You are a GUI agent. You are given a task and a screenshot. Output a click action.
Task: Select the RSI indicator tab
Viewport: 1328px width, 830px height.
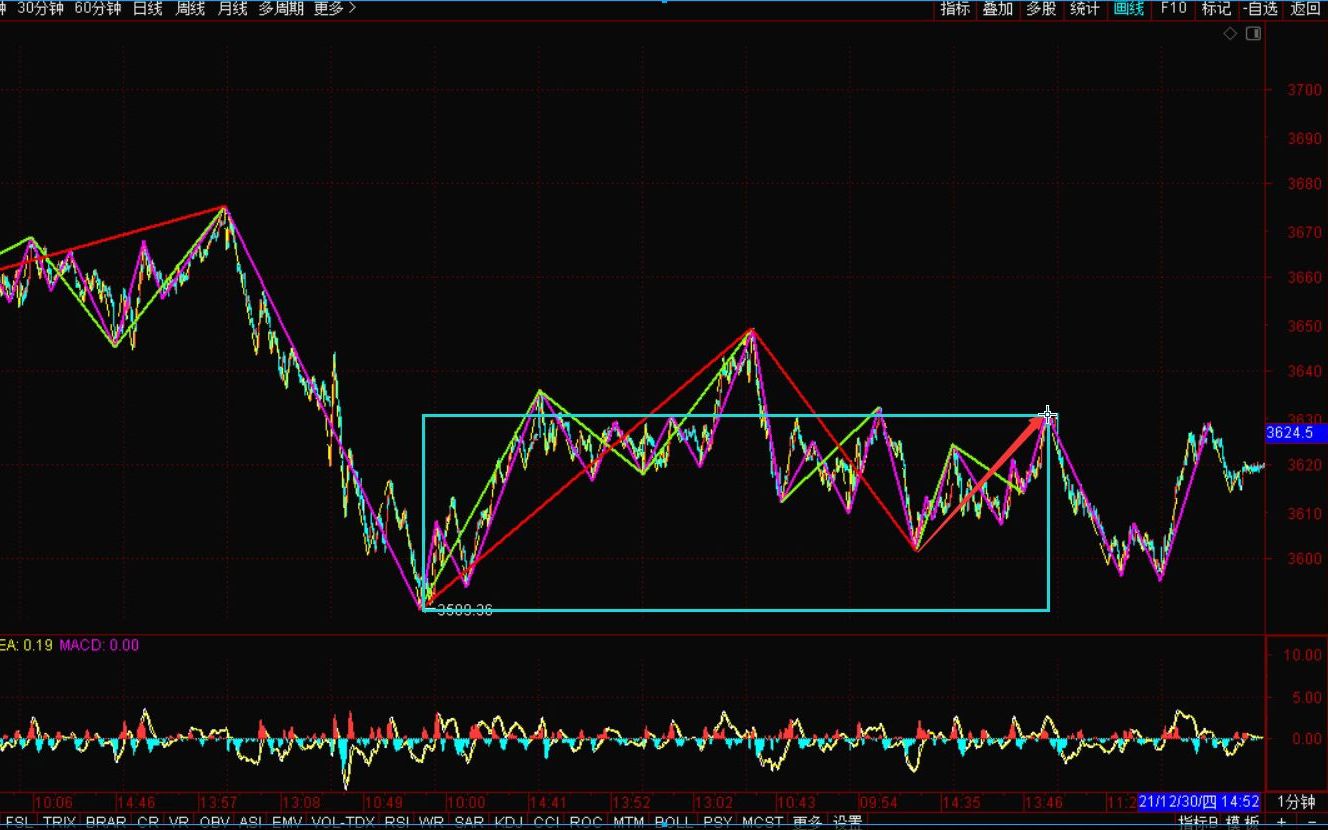click(397, 822)
